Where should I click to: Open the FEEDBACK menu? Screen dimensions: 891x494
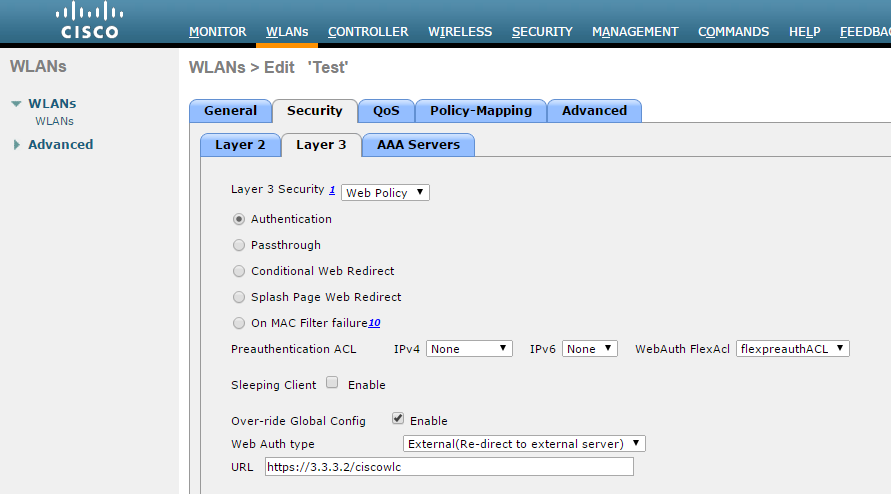(865, 32)
